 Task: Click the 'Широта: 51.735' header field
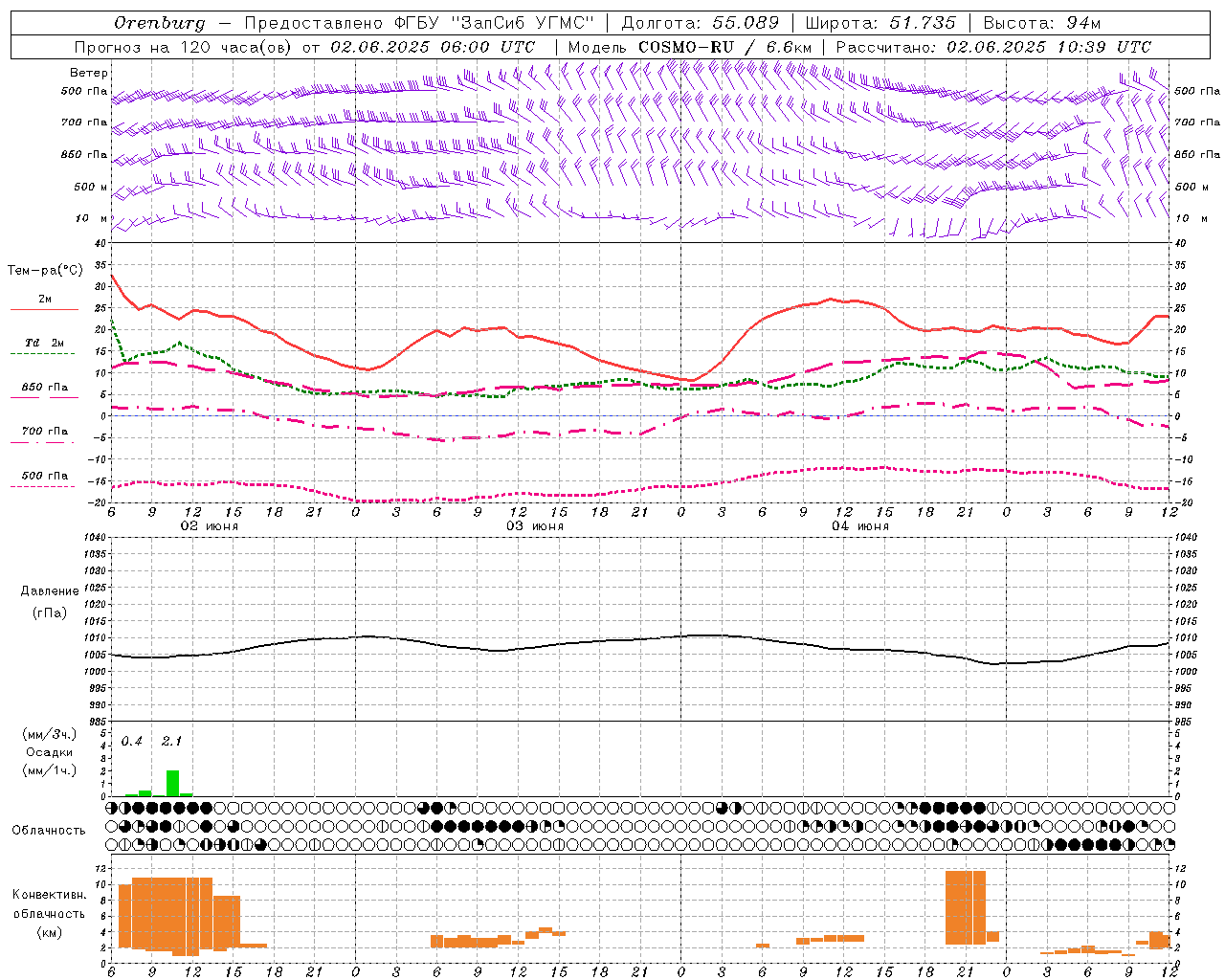[x=880, y=23]
